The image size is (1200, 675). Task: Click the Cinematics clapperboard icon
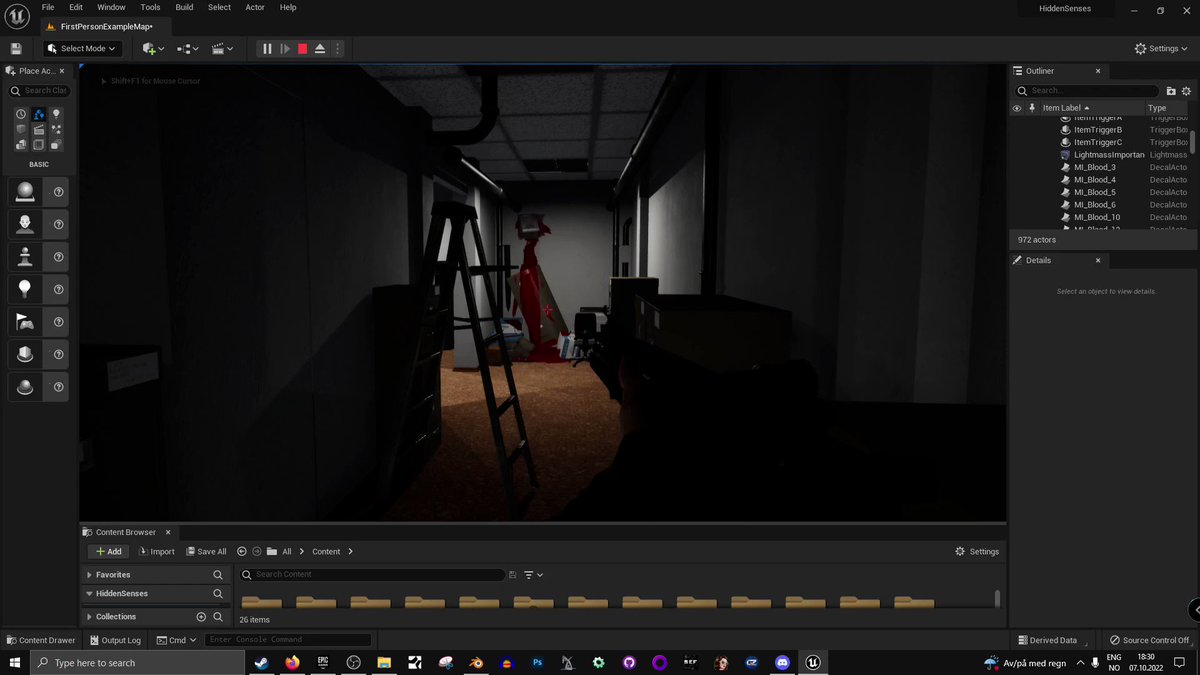click(x=218, y=48)
